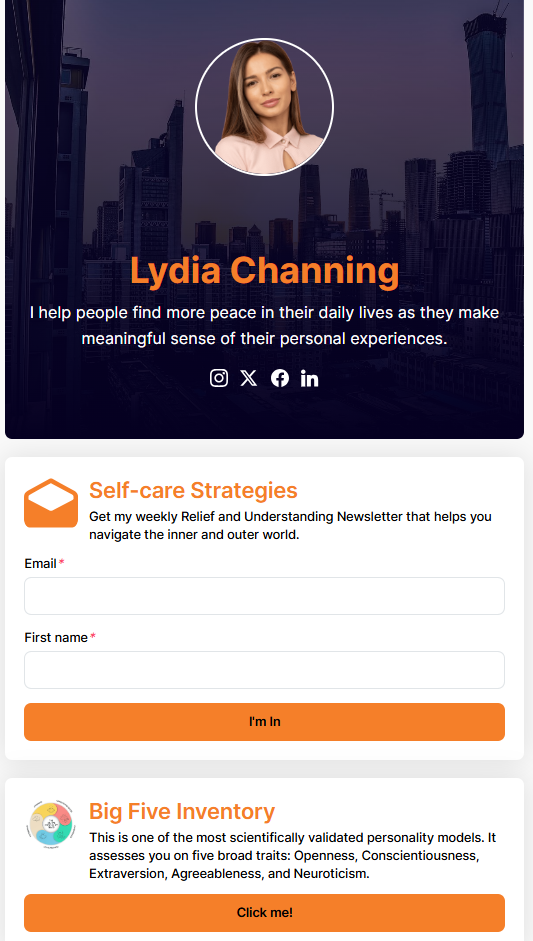
Task: Focus the Email input field
Action: tap(264, 596)
